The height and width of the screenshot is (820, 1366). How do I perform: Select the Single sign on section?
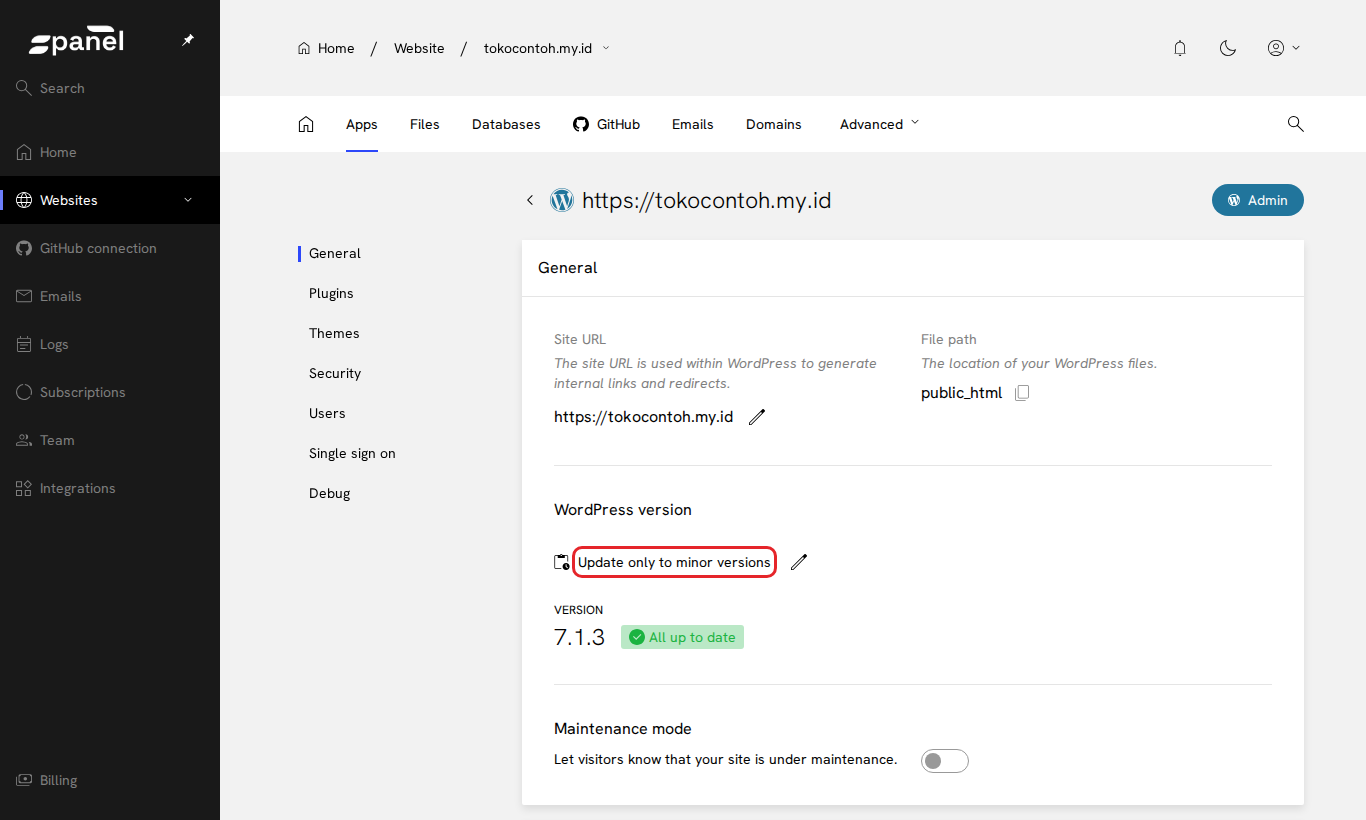coord(352,453)
